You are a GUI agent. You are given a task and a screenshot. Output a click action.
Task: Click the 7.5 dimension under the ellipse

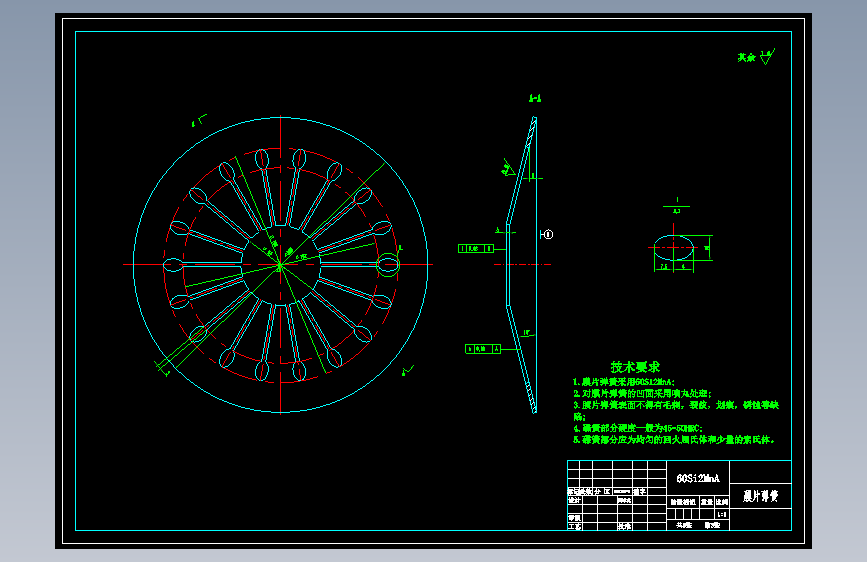pos(664,267)
